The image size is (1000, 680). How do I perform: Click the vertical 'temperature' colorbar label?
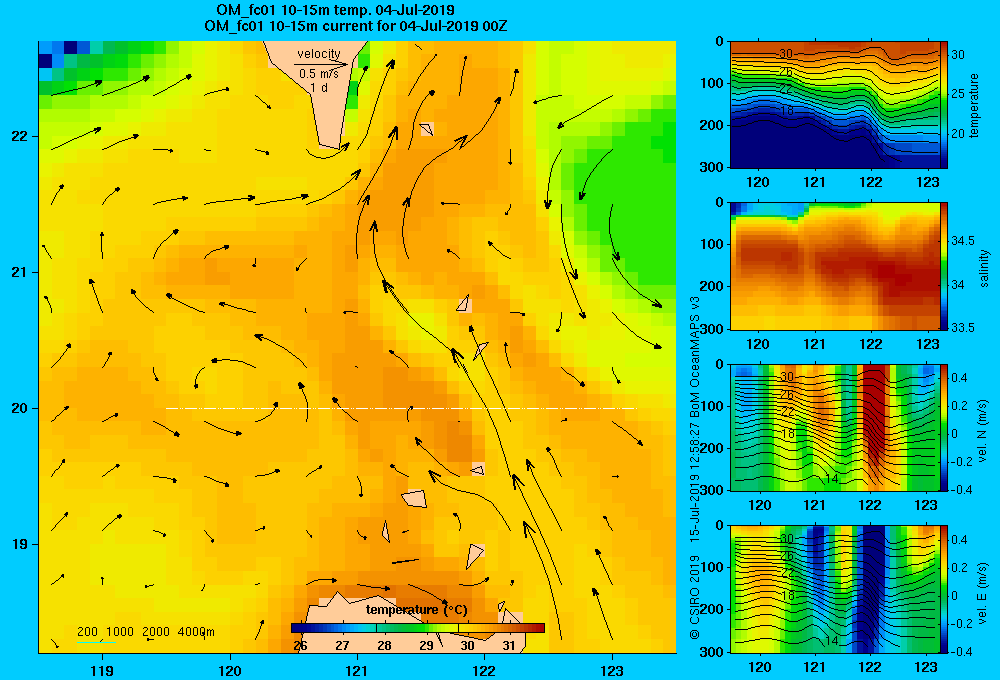coord(974,105)
